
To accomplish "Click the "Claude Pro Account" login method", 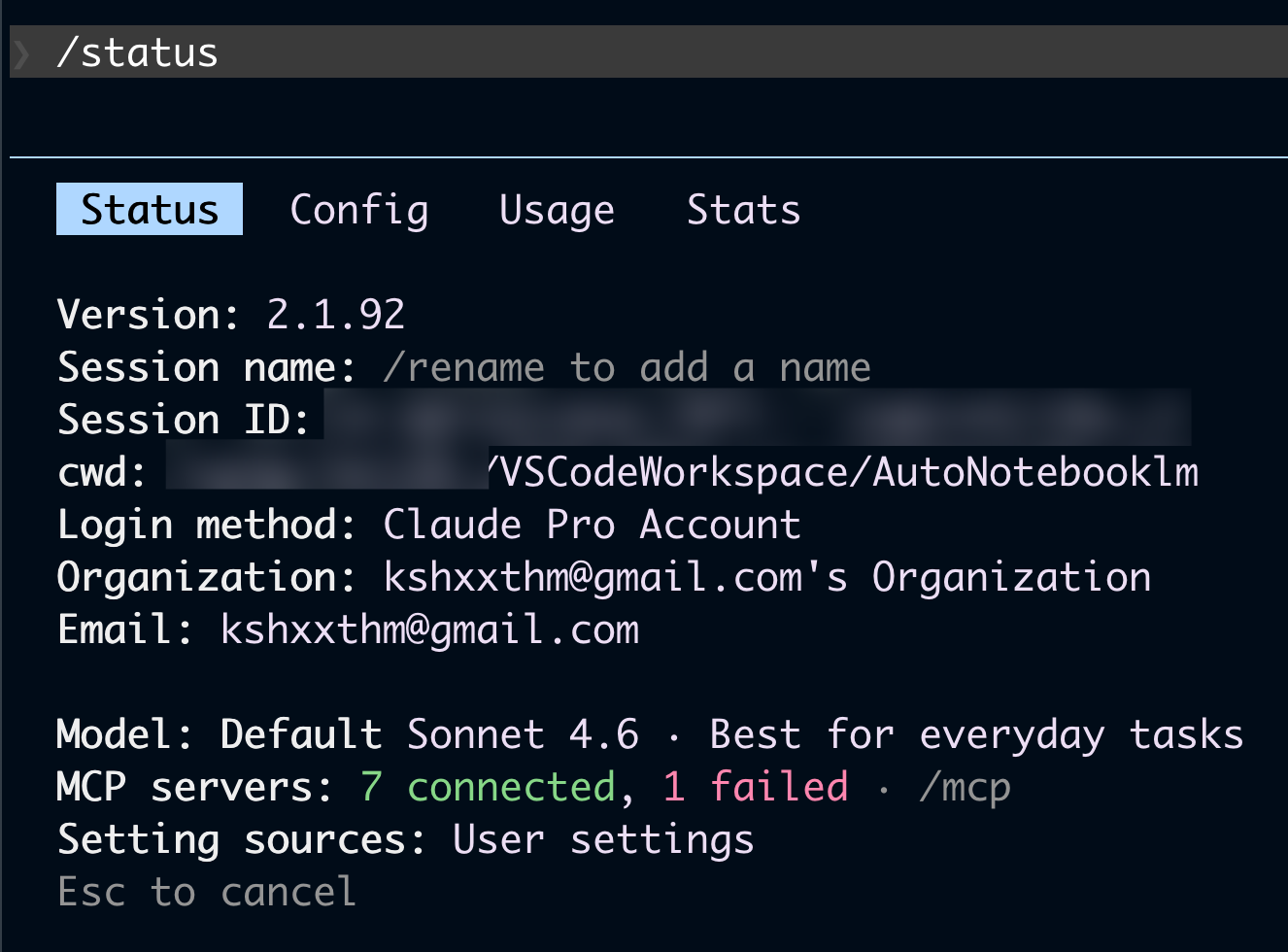I will (x=592, y=525).
